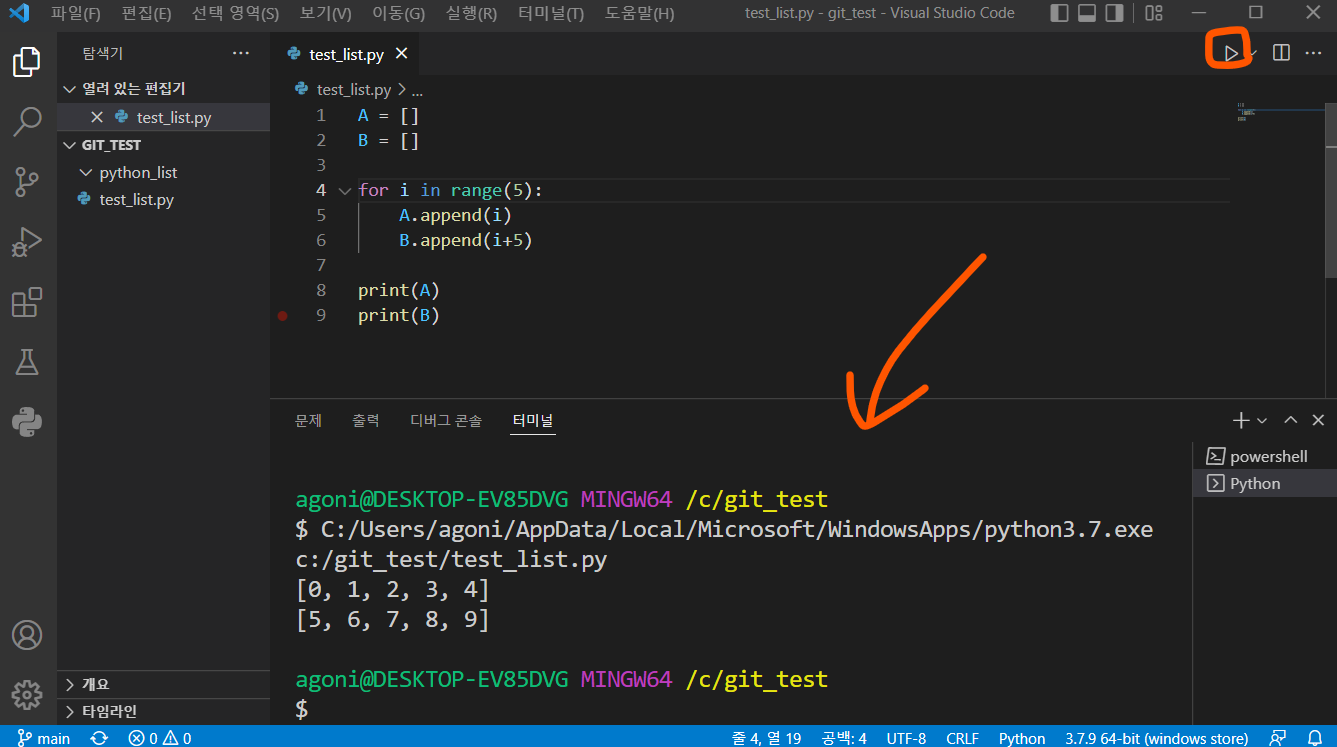
Task: Open notifications bell icon
Action: [1314, 738]
